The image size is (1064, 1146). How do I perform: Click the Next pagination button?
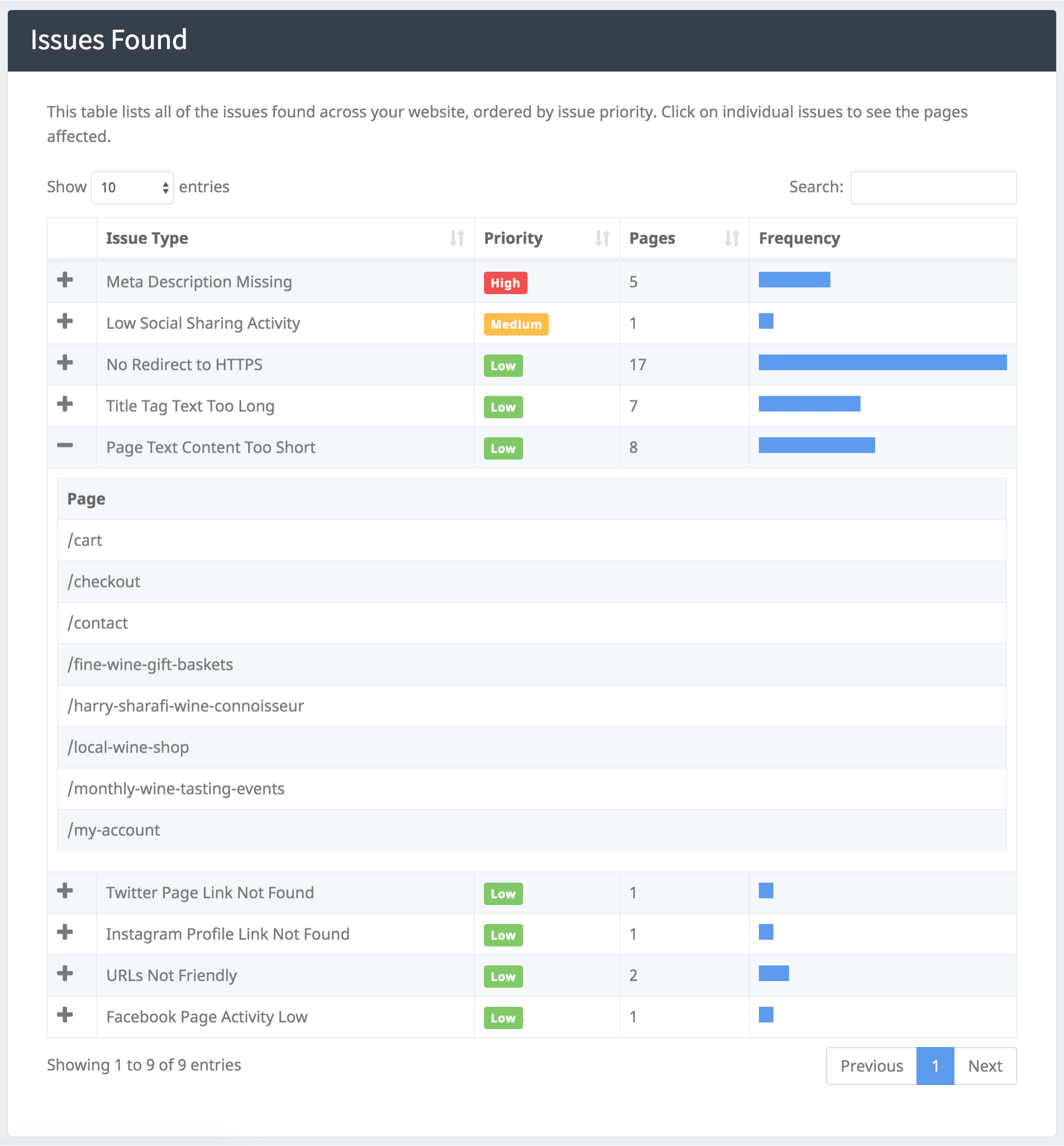pyautogui.click(x=985, y=1066)
